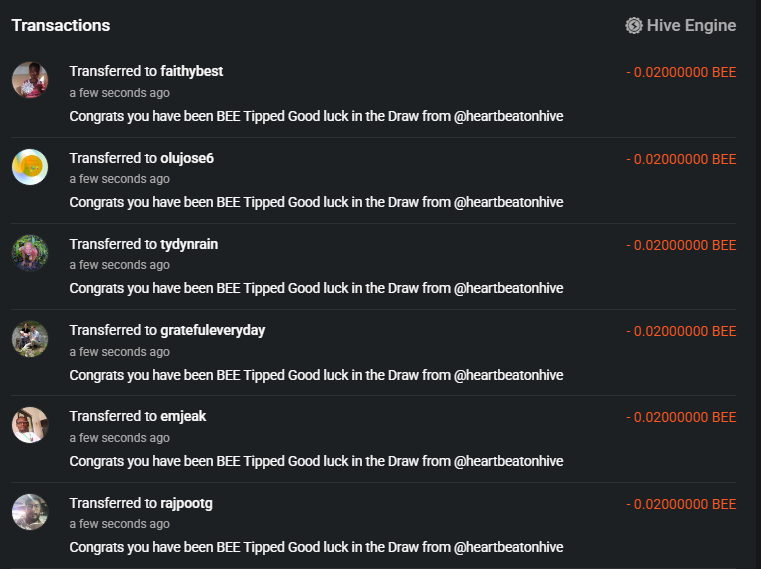Image resolution: width=761 pixels, height=569 pixels.
Task: Select the emjeak username link
Action: coord(183,416)
